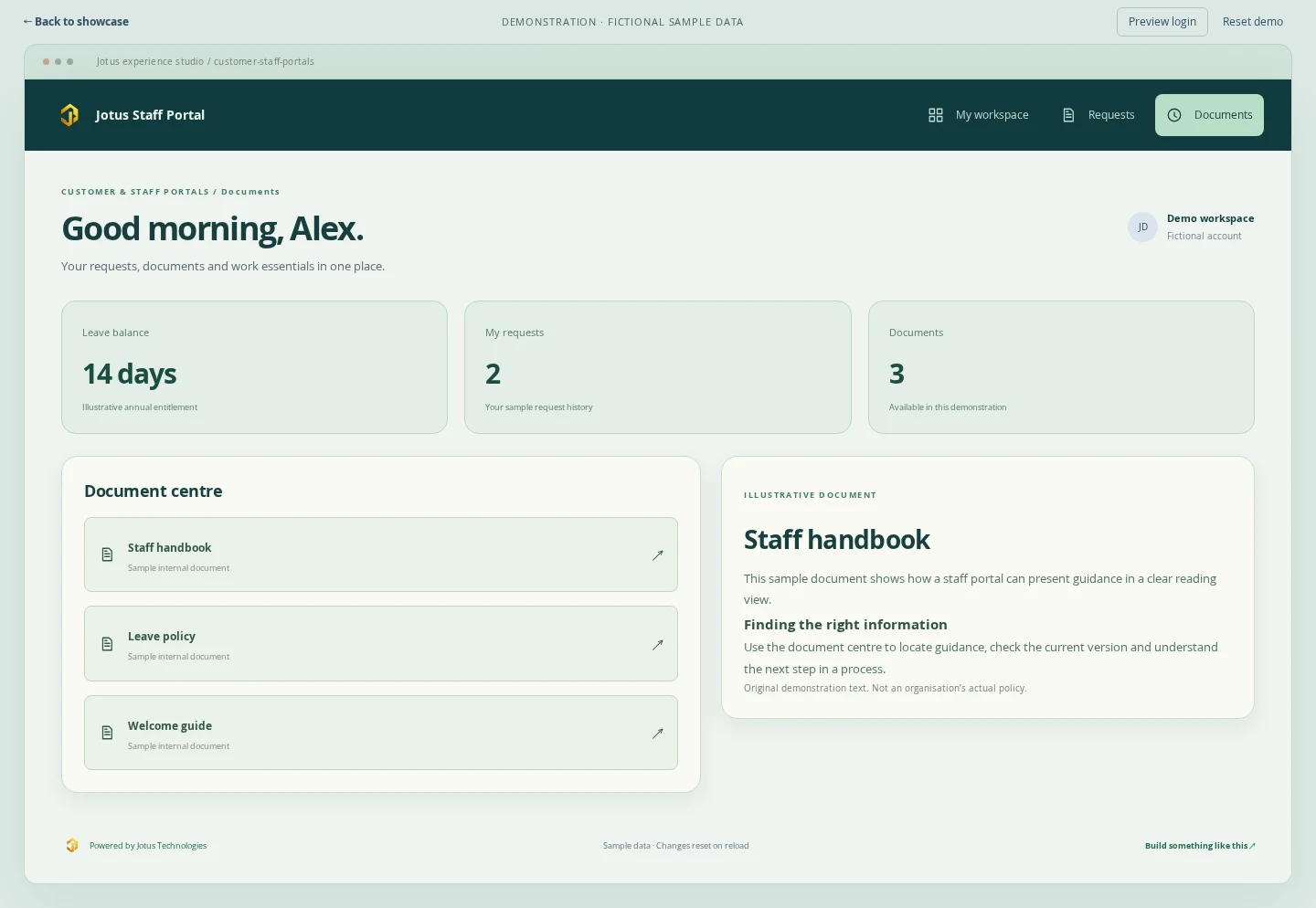Viewport: 1316px width, 908px height.
Task: Open the Build something like this link
Action: click(1200, 846)
